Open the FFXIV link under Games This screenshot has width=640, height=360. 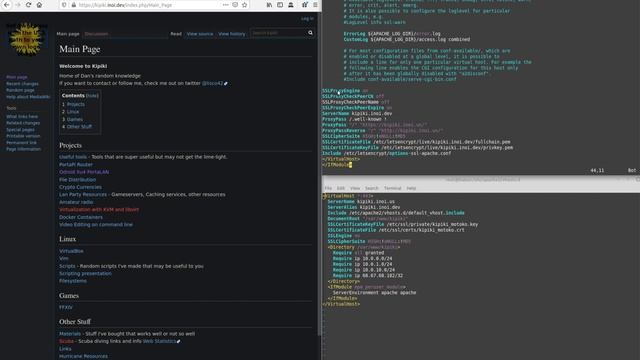coord(66,307)
